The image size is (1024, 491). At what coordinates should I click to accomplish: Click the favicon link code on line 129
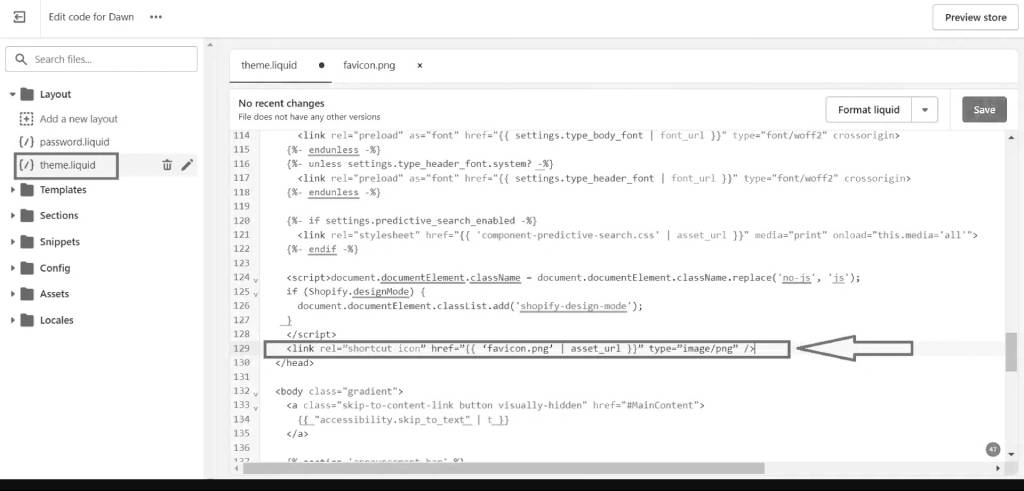tap(520, 349)
